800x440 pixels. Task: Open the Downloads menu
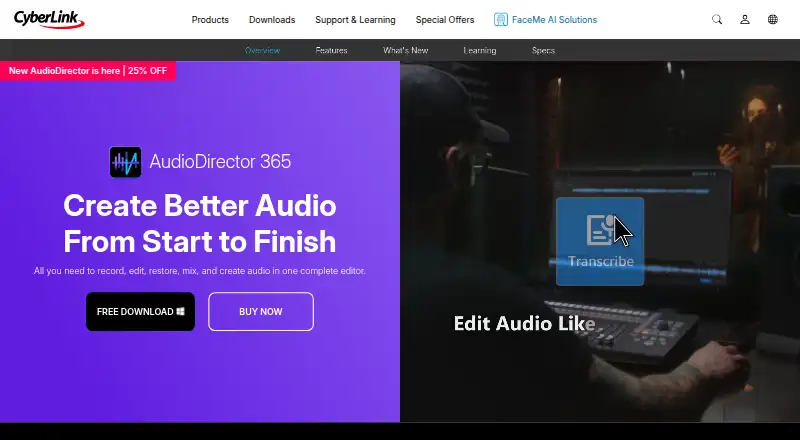(x=272, y=20)
